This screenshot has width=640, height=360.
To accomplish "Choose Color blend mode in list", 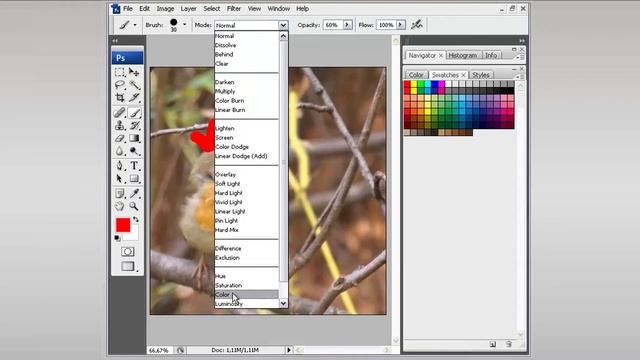I will pyautogui.click(x=247, y=295).
